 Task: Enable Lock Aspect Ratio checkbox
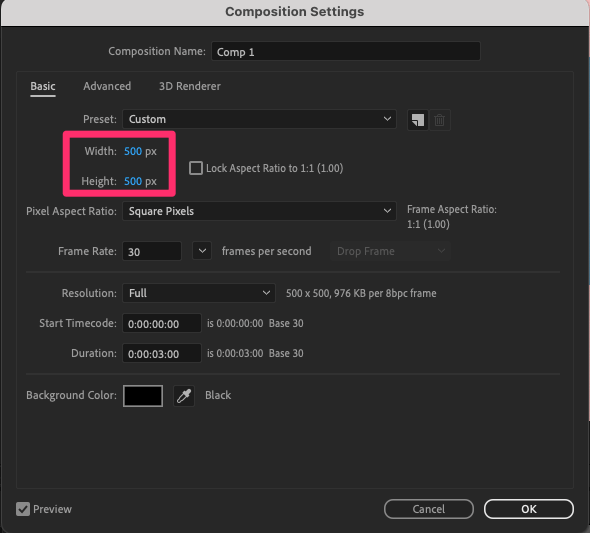coord(196,168)
